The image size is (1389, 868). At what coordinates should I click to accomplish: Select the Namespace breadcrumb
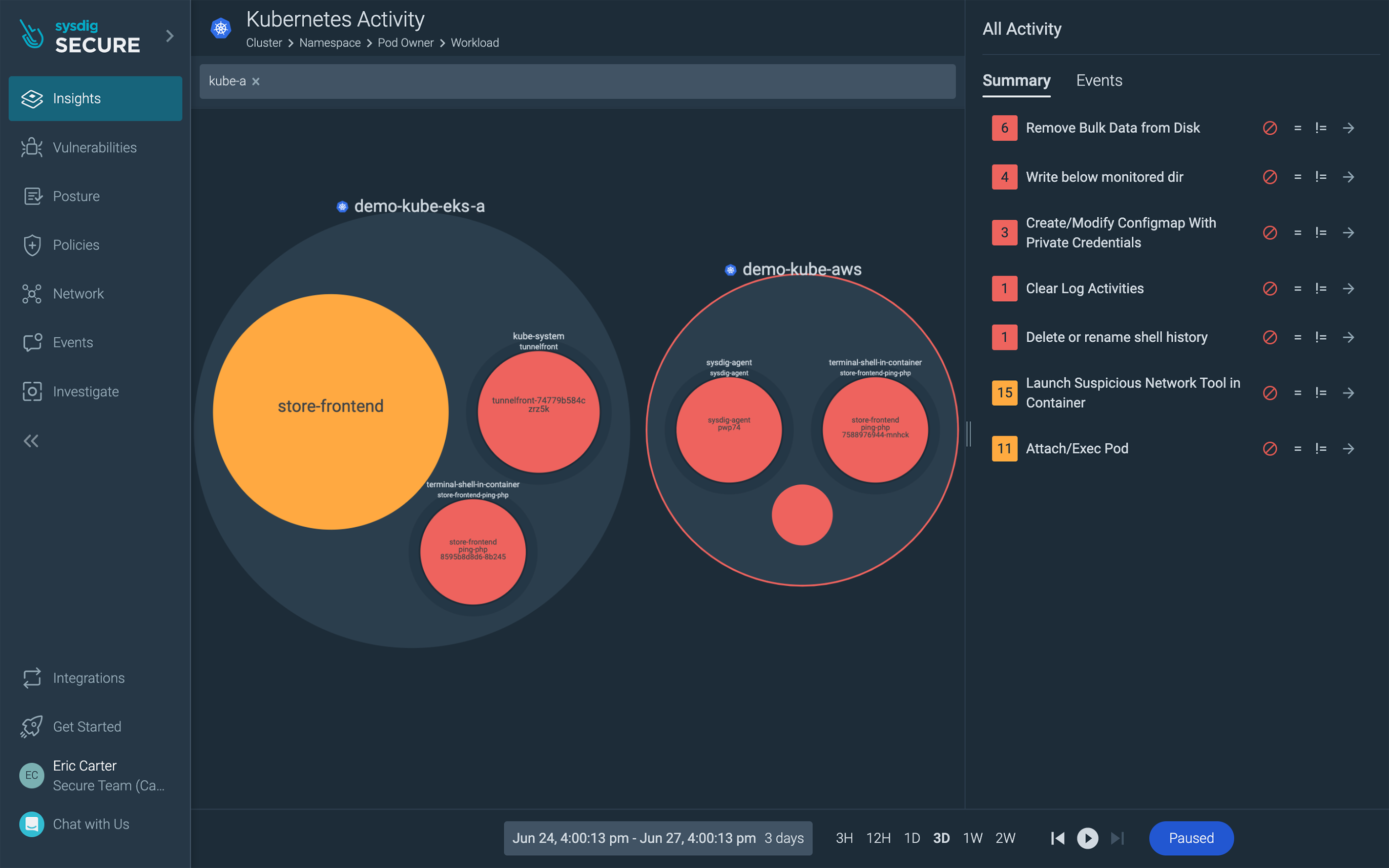pos(330,43)
